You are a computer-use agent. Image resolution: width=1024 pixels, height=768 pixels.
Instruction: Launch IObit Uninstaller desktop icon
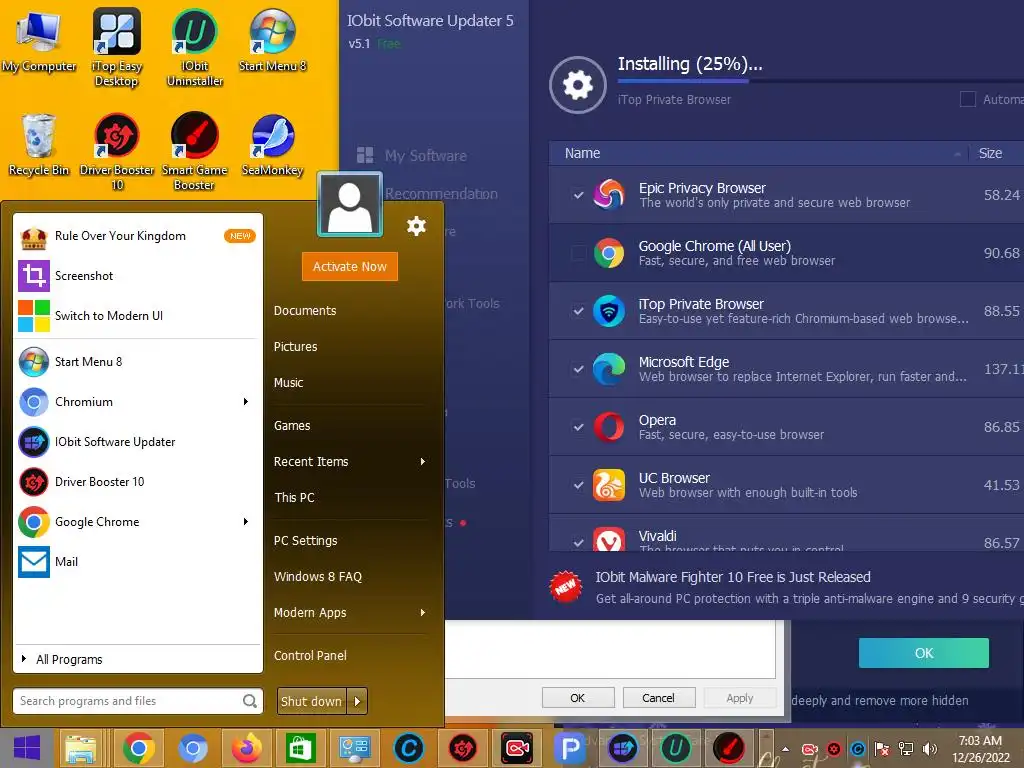point(195,47)
